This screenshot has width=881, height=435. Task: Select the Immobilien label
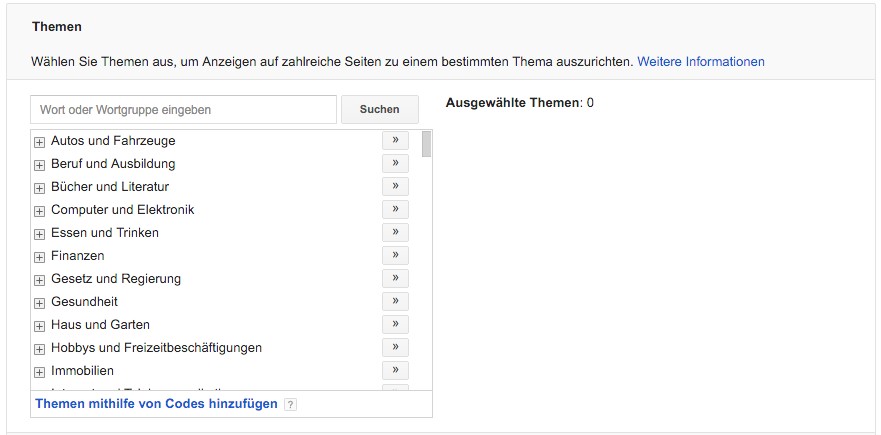82,371
